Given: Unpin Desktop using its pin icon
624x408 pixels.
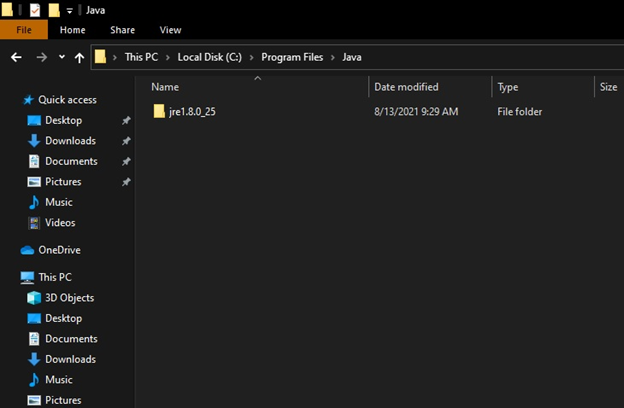Looking at the screenshot, I should pyautogui.click(x=126, y=121).
